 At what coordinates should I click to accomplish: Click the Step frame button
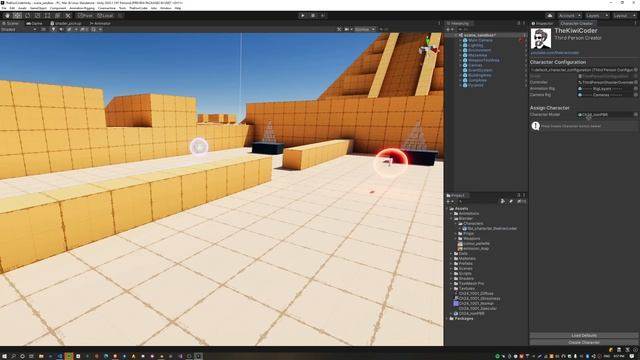322,16
